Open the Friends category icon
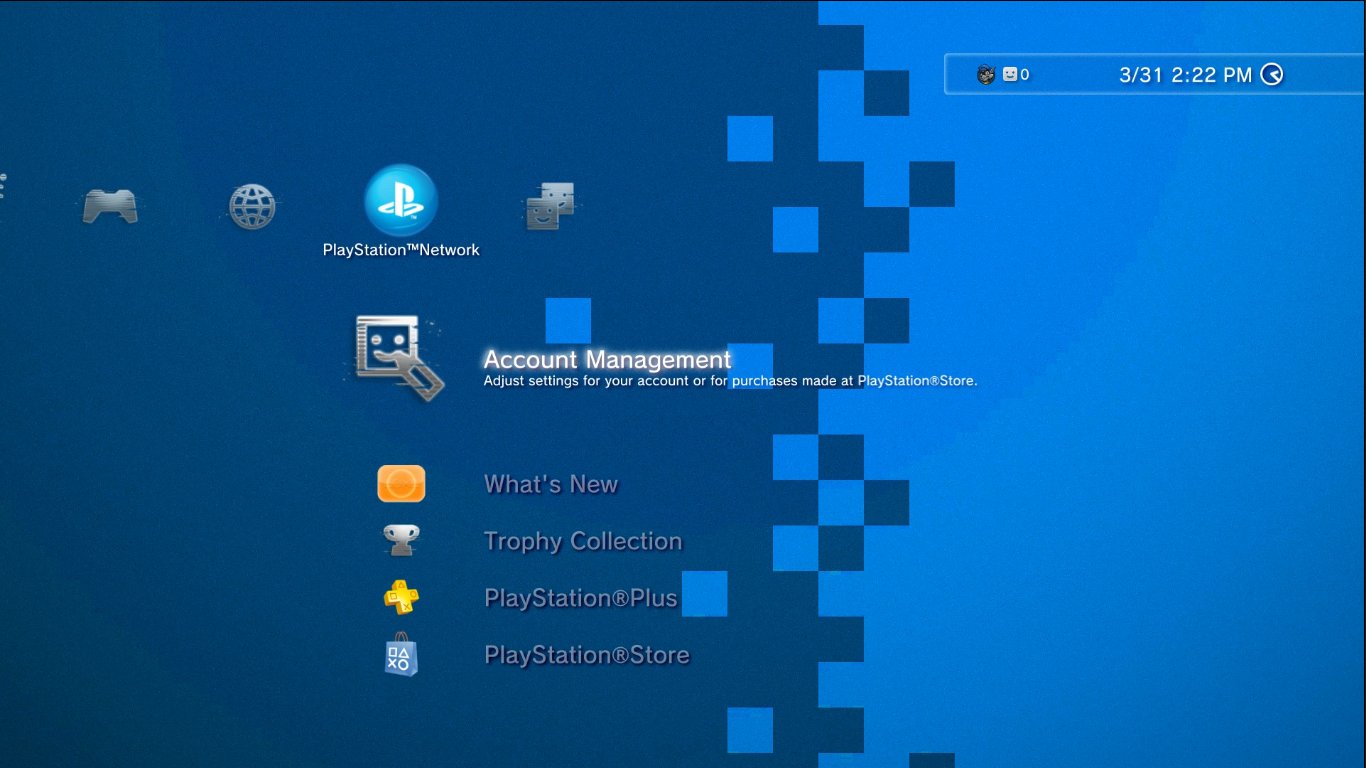The image size is (1366, 768). 550,206
